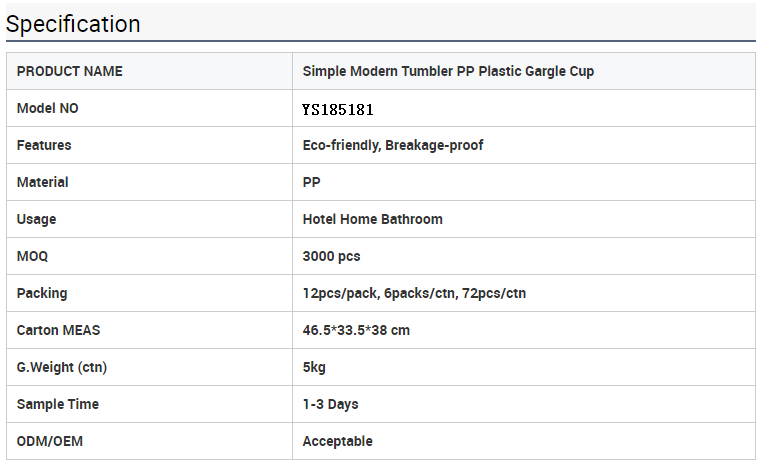Image resolution: width=766 pixels, height=467 pixels.
Task: Click the Simple Modern Tumbler product title
Action: tap(448, 71)
